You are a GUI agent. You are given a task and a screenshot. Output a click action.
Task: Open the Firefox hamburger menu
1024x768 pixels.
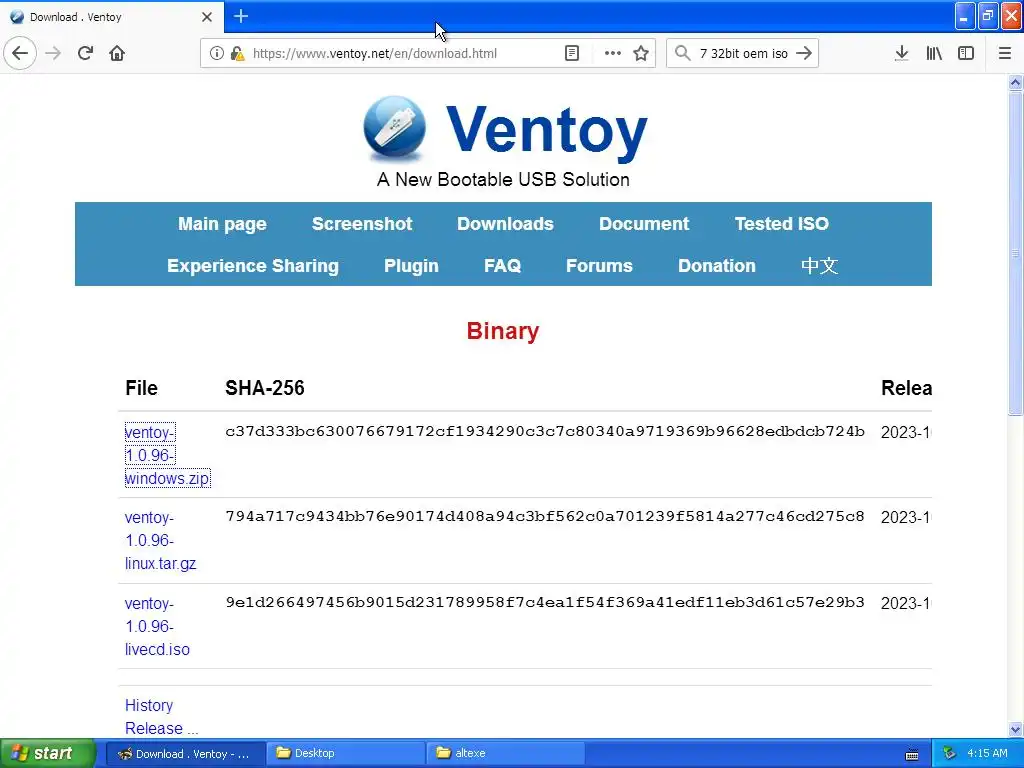coord(1004,53)
